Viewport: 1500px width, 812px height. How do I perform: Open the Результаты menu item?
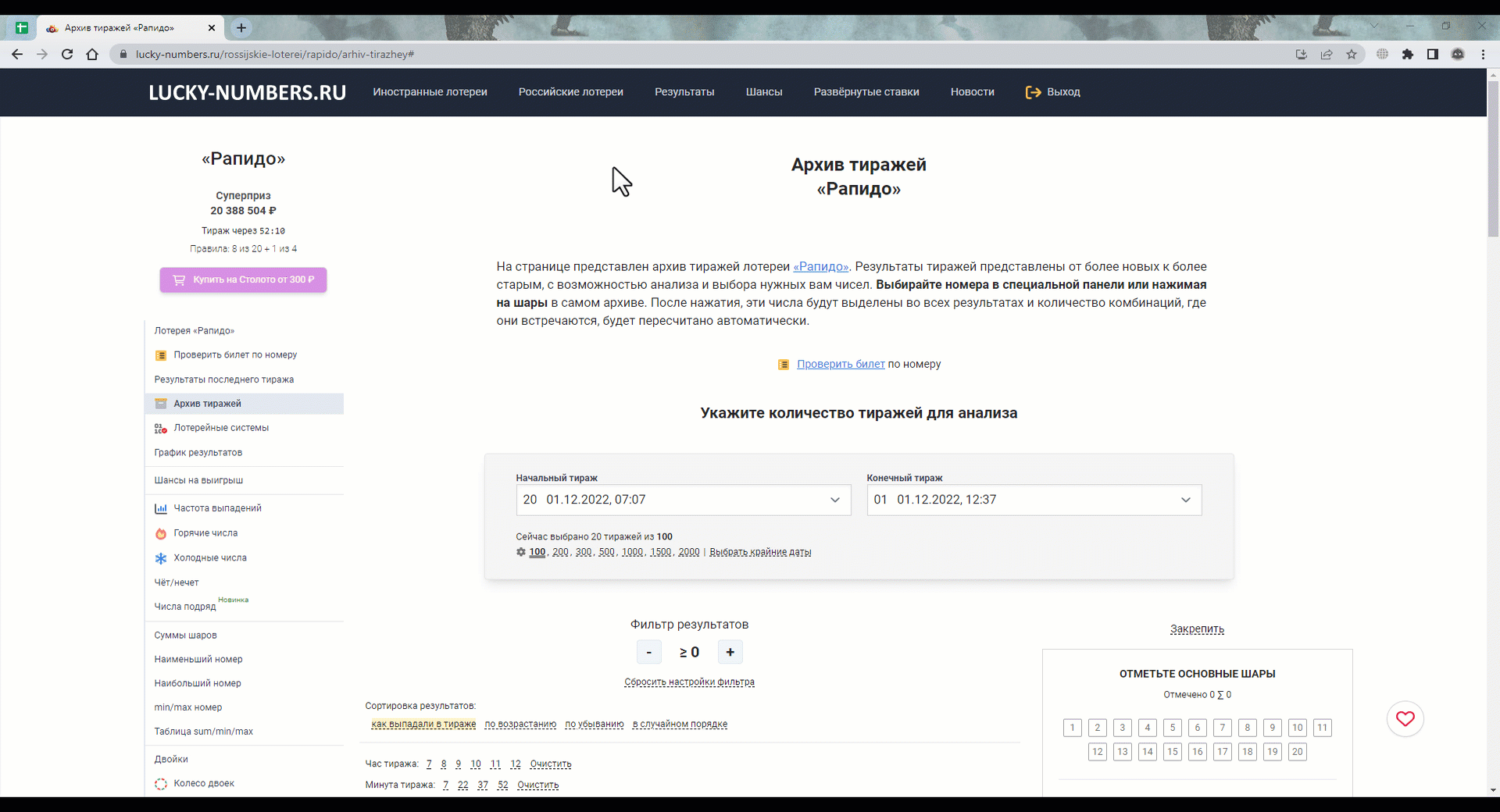click(684, 92)
